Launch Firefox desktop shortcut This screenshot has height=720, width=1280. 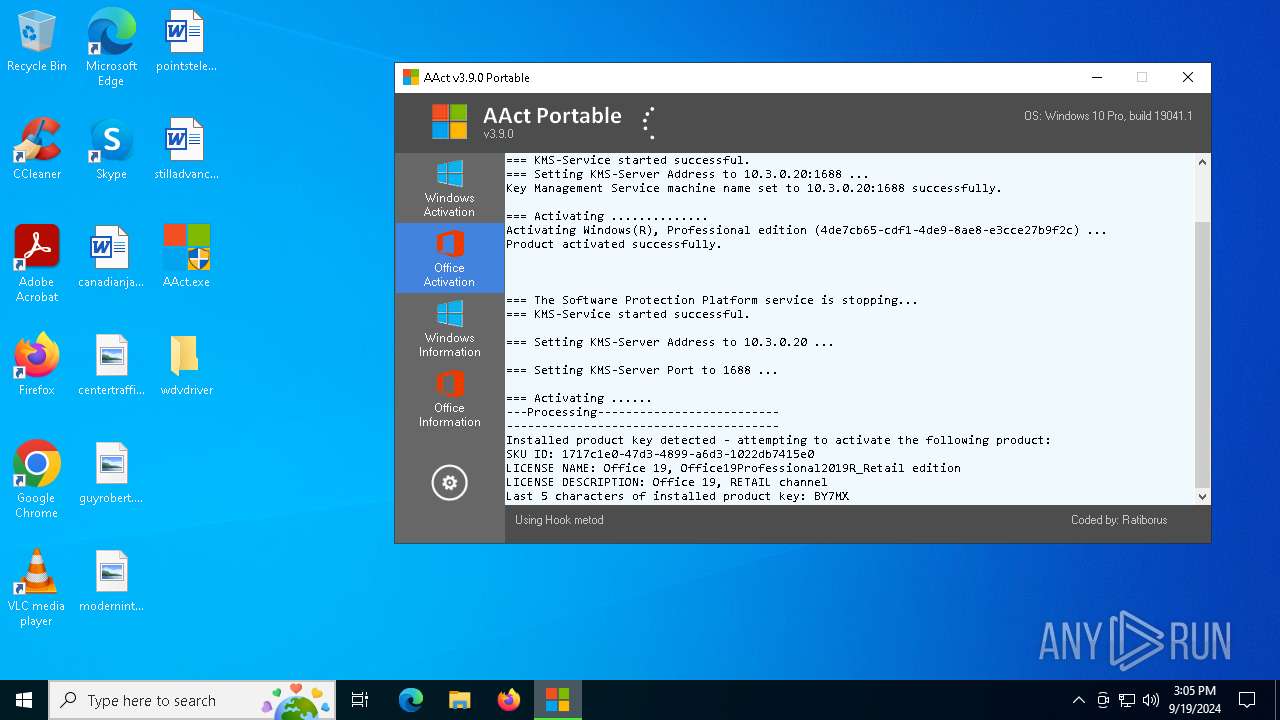37,366
